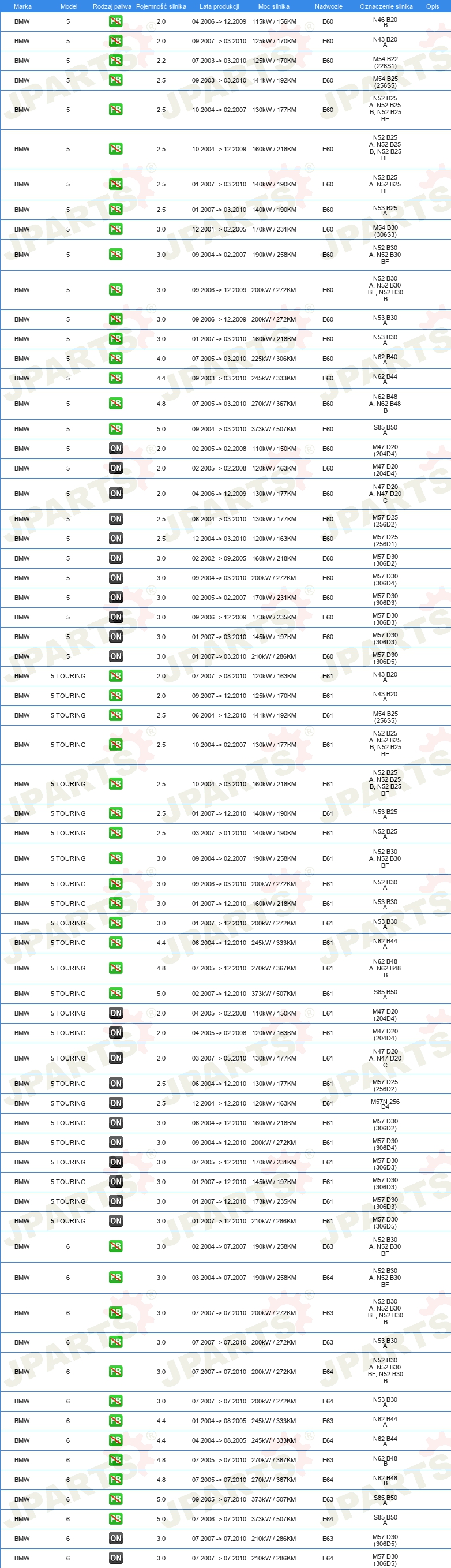Click the 12.2001 -> 02.2005 production years cell

coord(219,229)
